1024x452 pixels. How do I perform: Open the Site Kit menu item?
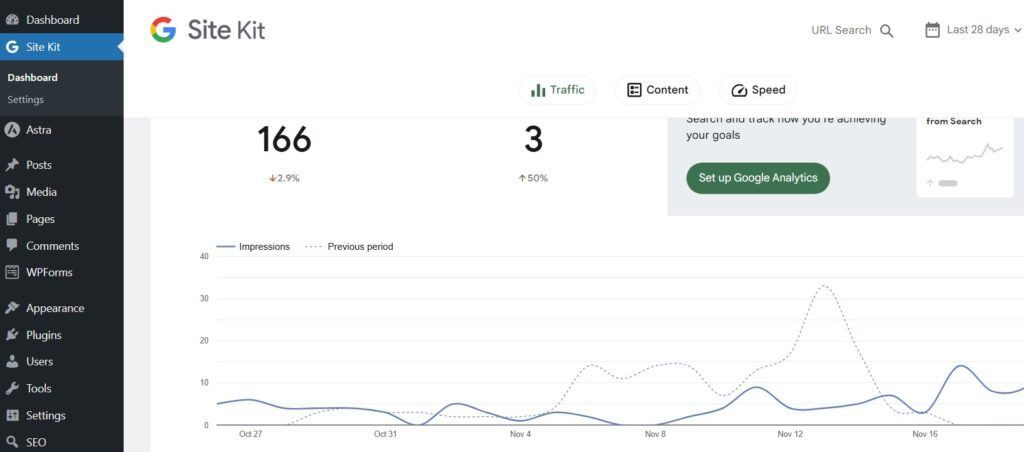61,47
